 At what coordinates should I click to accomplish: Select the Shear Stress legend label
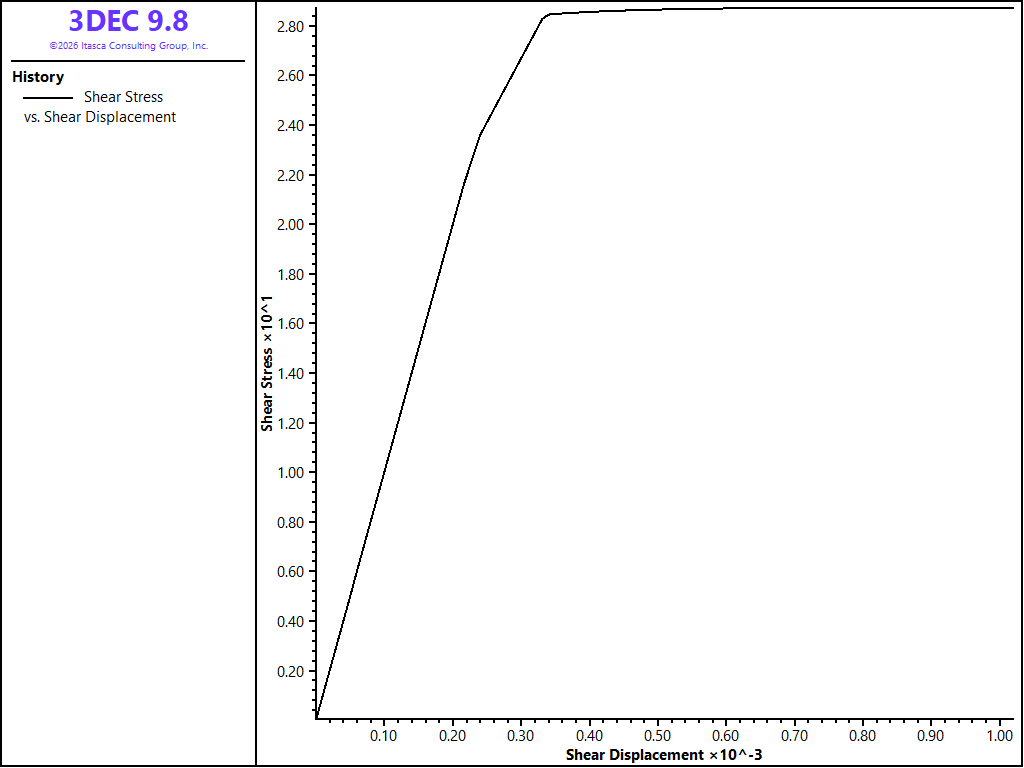(123, 97)
